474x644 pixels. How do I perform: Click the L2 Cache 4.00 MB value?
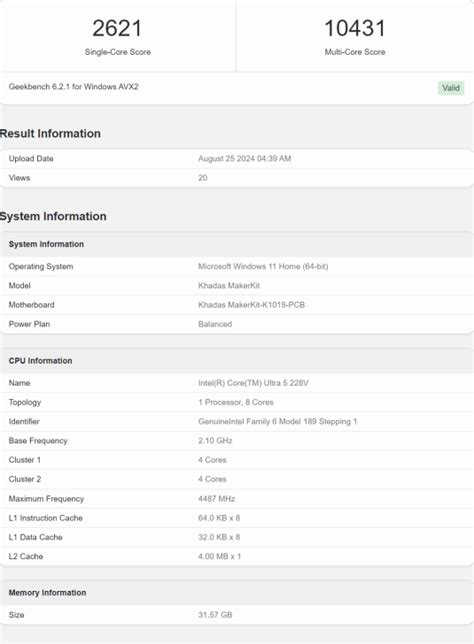click(219, 556)
